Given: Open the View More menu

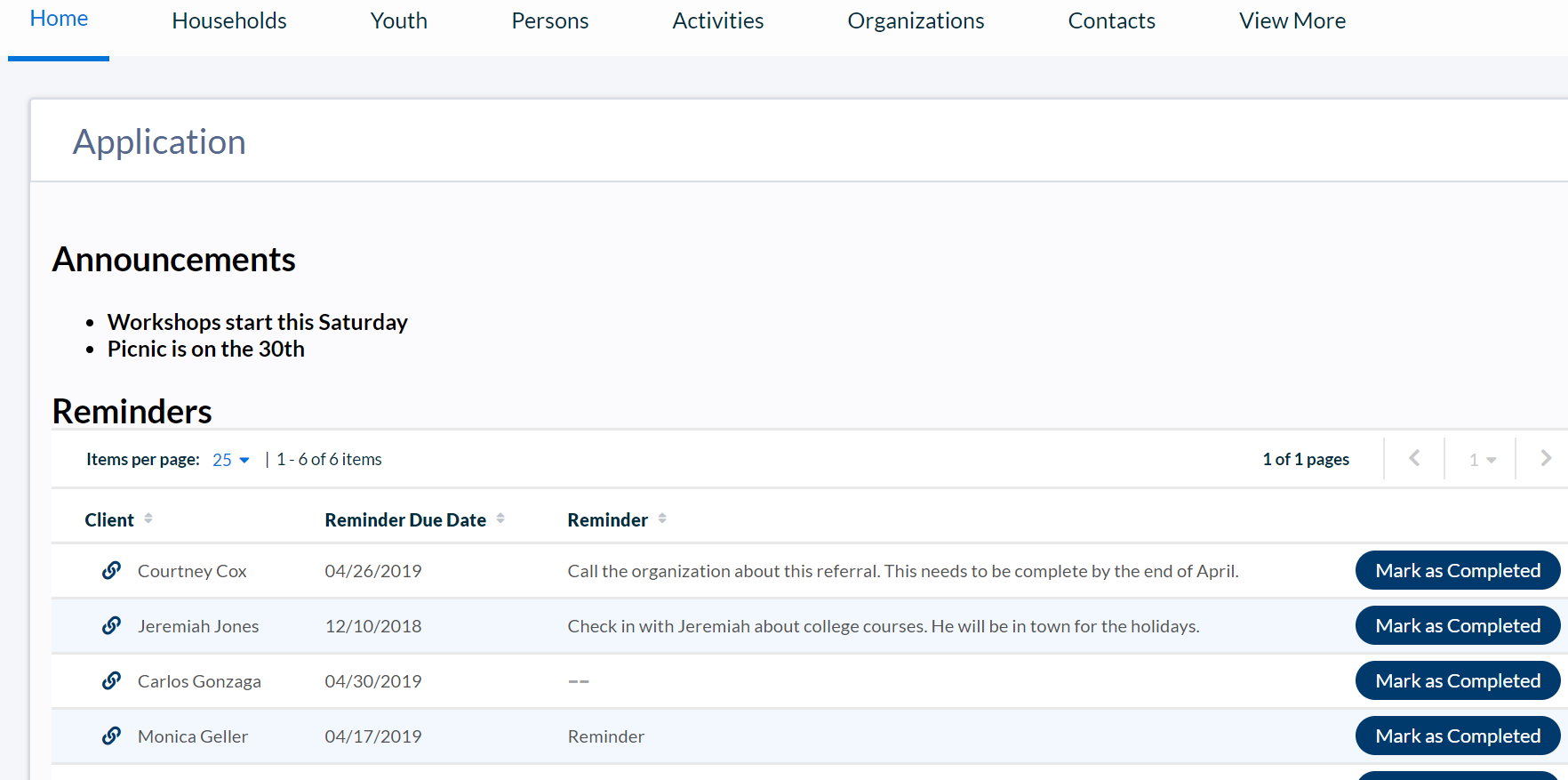Looking at the screenshot, I should (x=1292, y=20).
